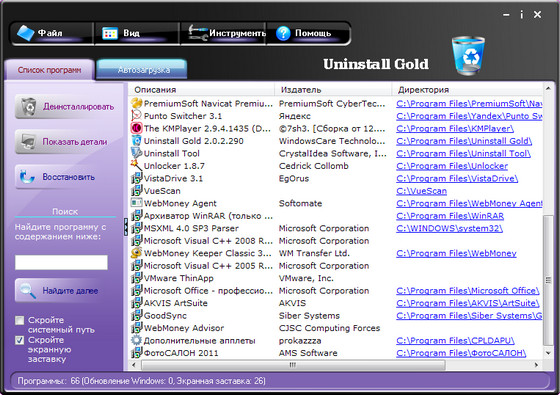560x395 pixels.
Task: Click the Восстановить button
Action: [66, 177]
